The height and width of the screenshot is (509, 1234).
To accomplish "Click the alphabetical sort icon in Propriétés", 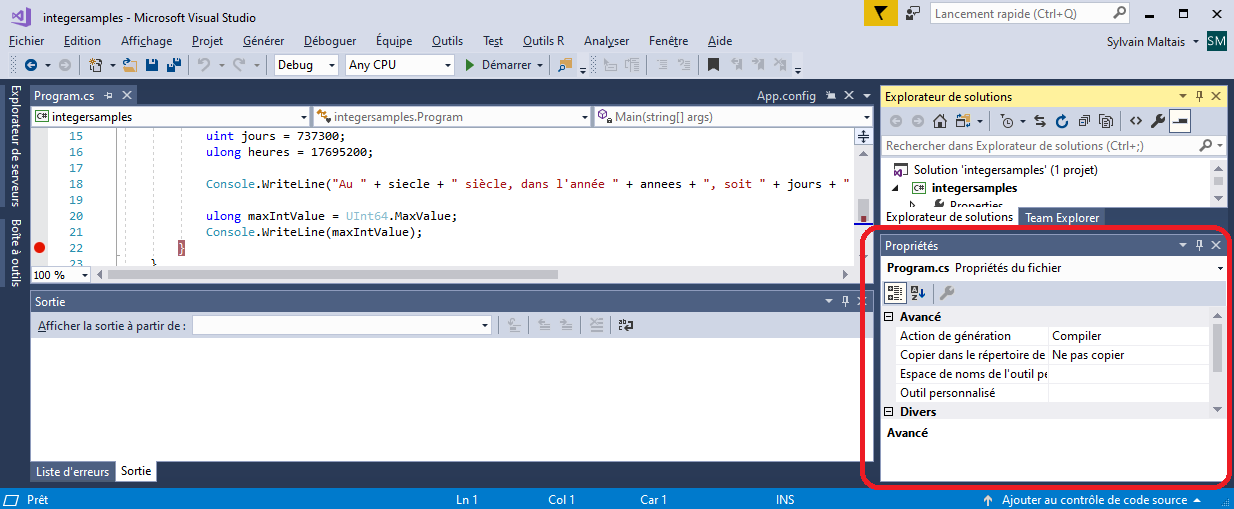I will (x=919, y=293).
